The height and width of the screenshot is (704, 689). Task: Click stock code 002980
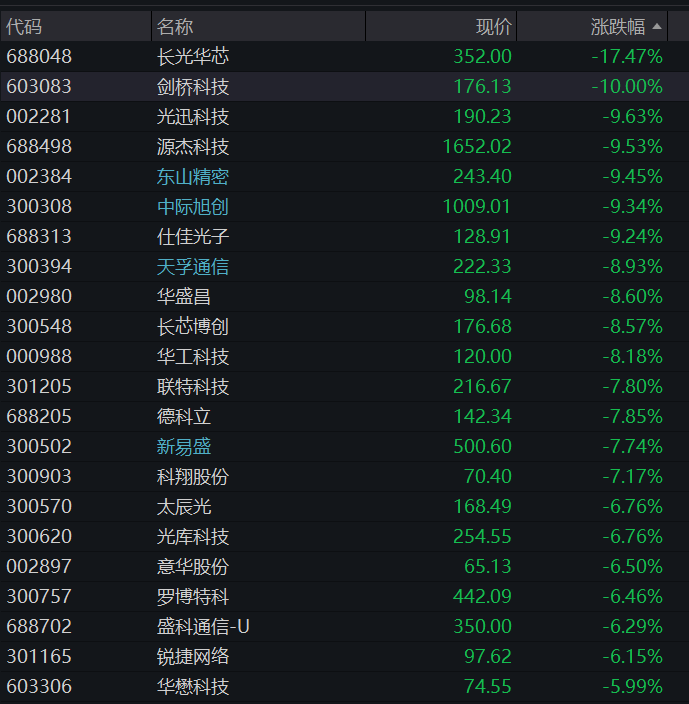(39, 297)
